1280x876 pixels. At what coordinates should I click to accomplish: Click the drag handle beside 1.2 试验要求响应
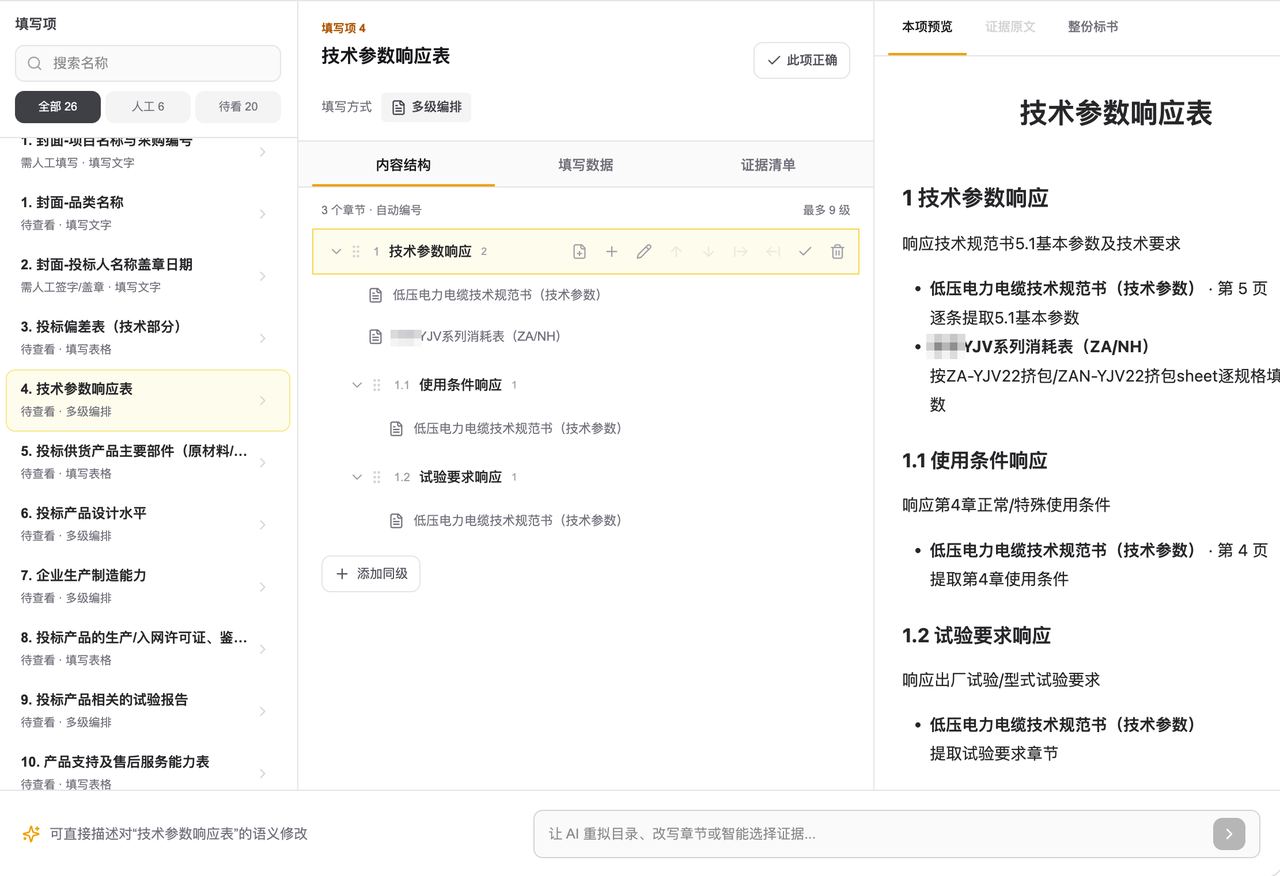pos(377,477)
